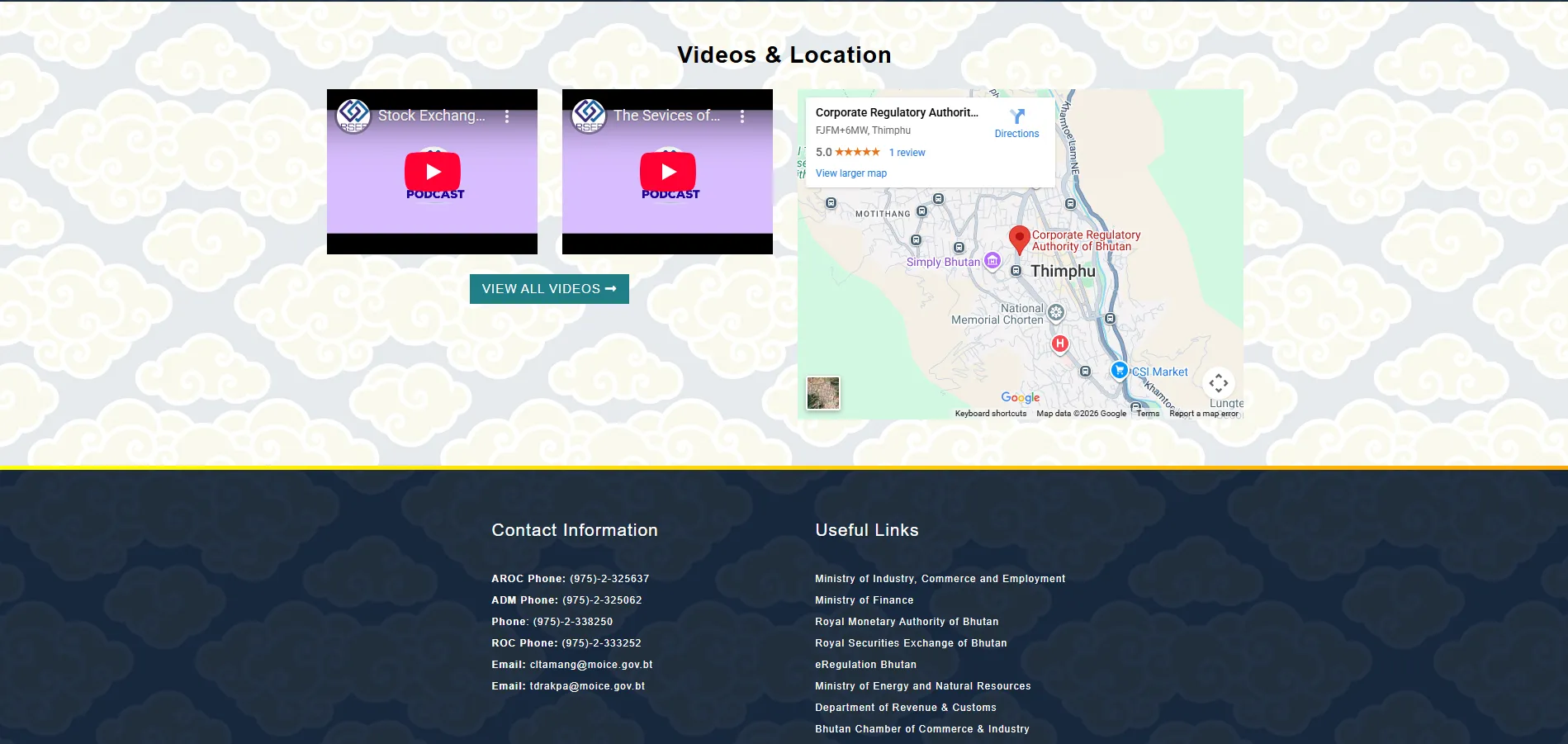
Task: Click the View All Videos button
Action: [x=549, y=289]
